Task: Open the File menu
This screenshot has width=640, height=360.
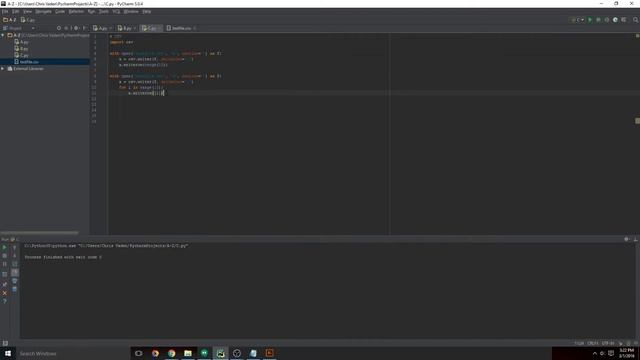Action: [5, 11]
